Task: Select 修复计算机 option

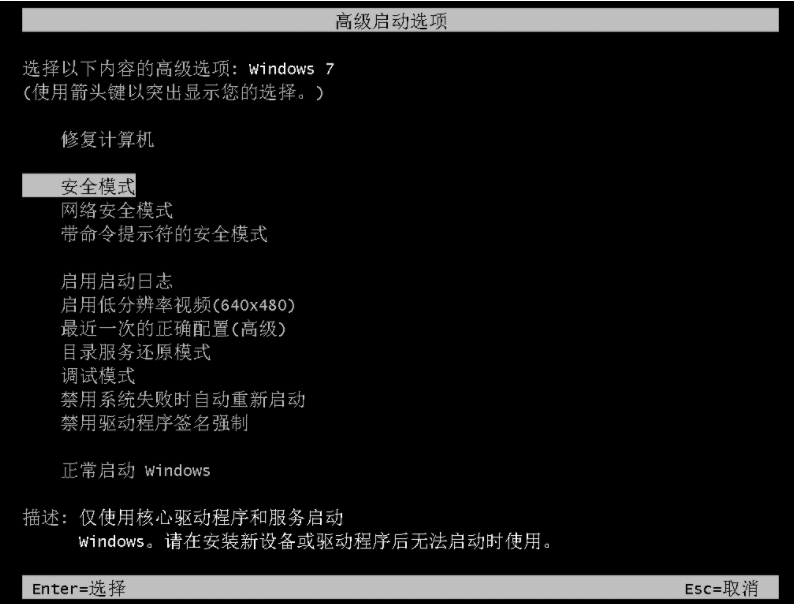Action: click(x=107, y=139)
